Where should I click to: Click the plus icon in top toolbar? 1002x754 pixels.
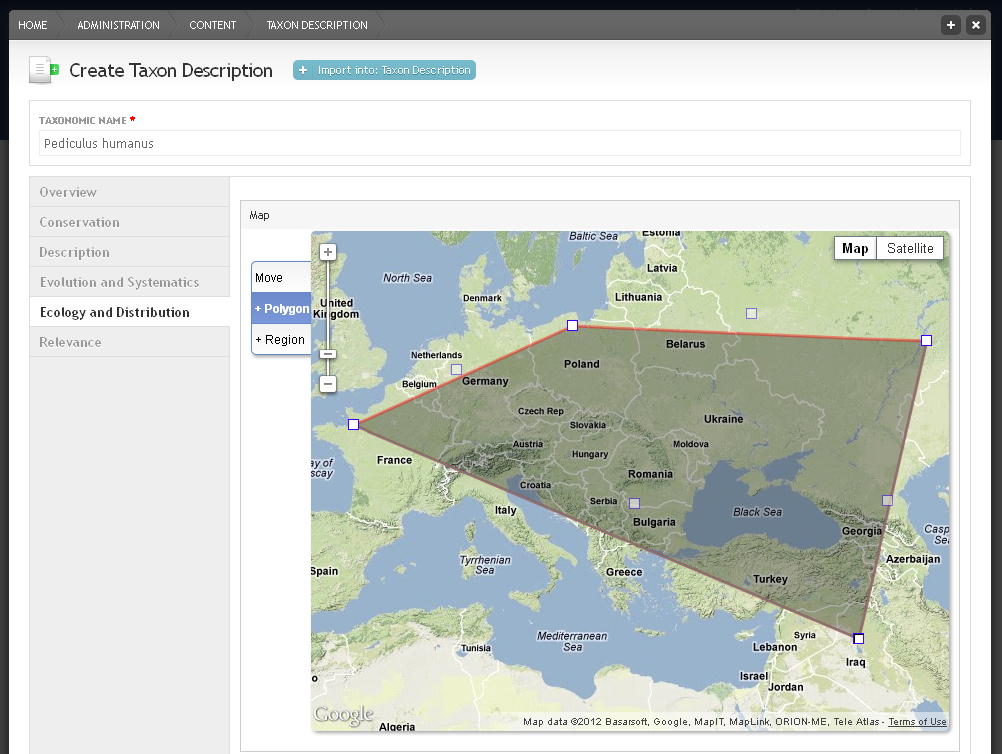click(x=951, y=25)
